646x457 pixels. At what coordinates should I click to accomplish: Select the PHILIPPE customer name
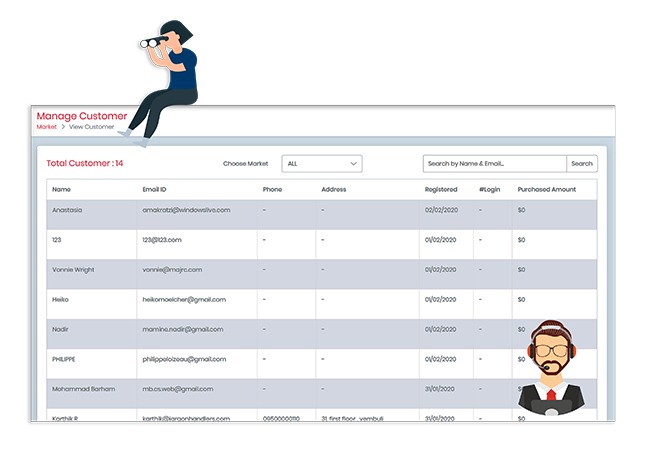[63, 359]
